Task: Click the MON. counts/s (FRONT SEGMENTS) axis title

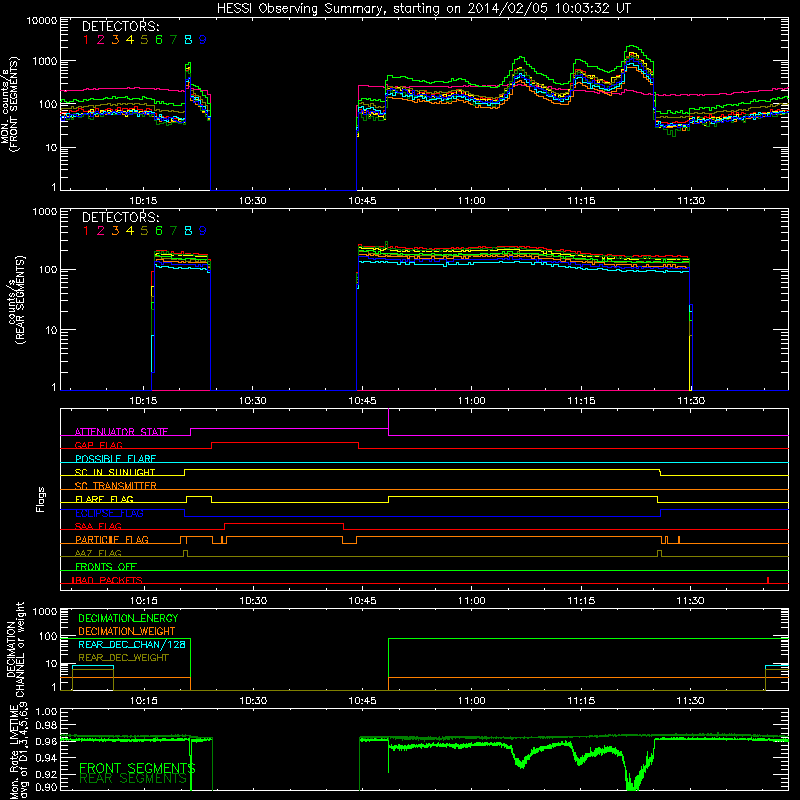Action: 10,105
